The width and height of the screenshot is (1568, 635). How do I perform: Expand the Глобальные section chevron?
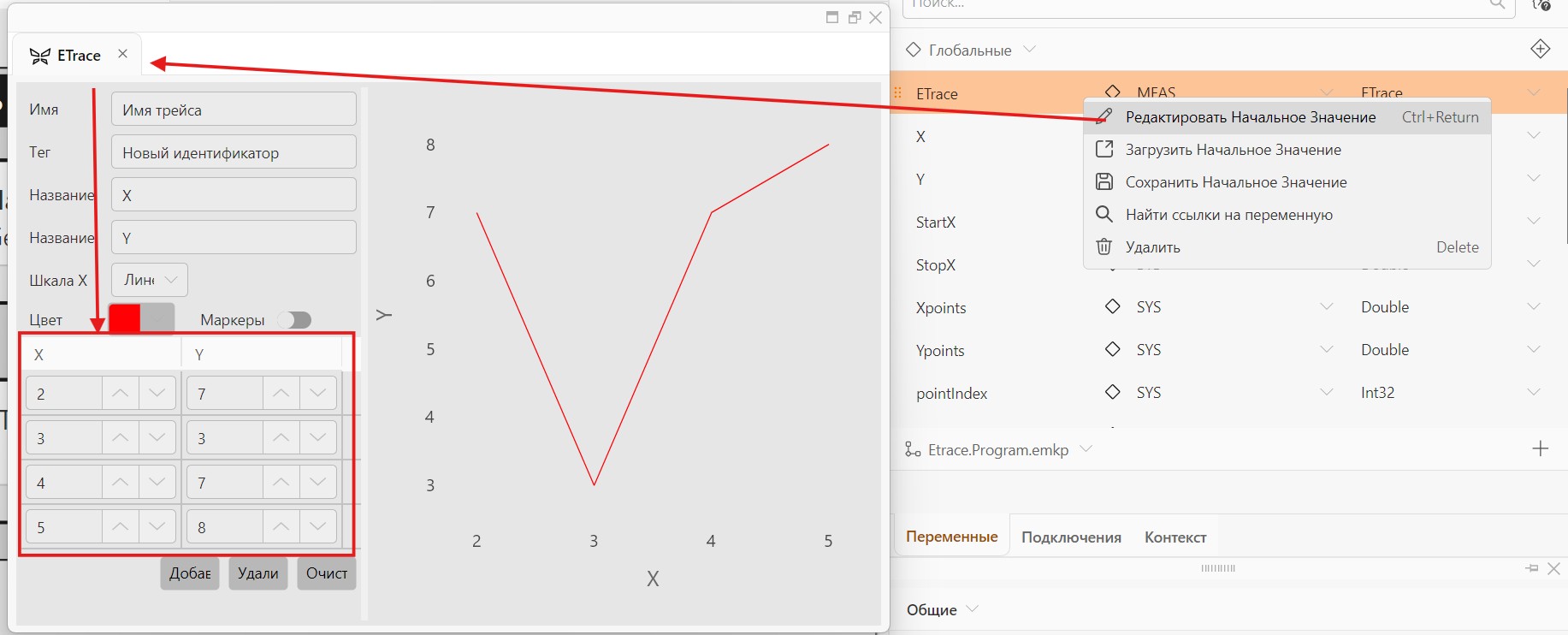tap(1030, 50)
